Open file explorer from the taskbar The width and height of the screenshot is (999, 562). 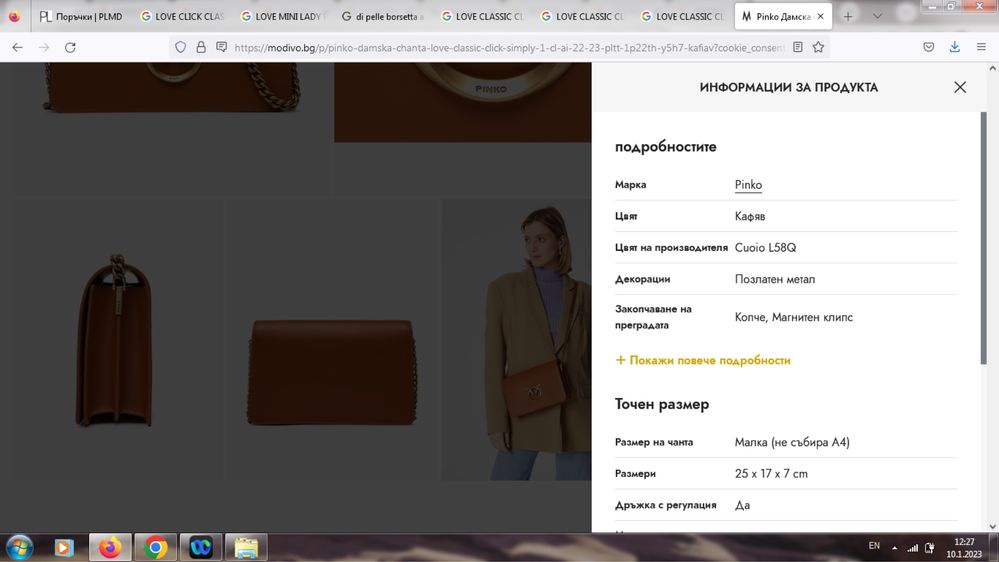(246, 547)
